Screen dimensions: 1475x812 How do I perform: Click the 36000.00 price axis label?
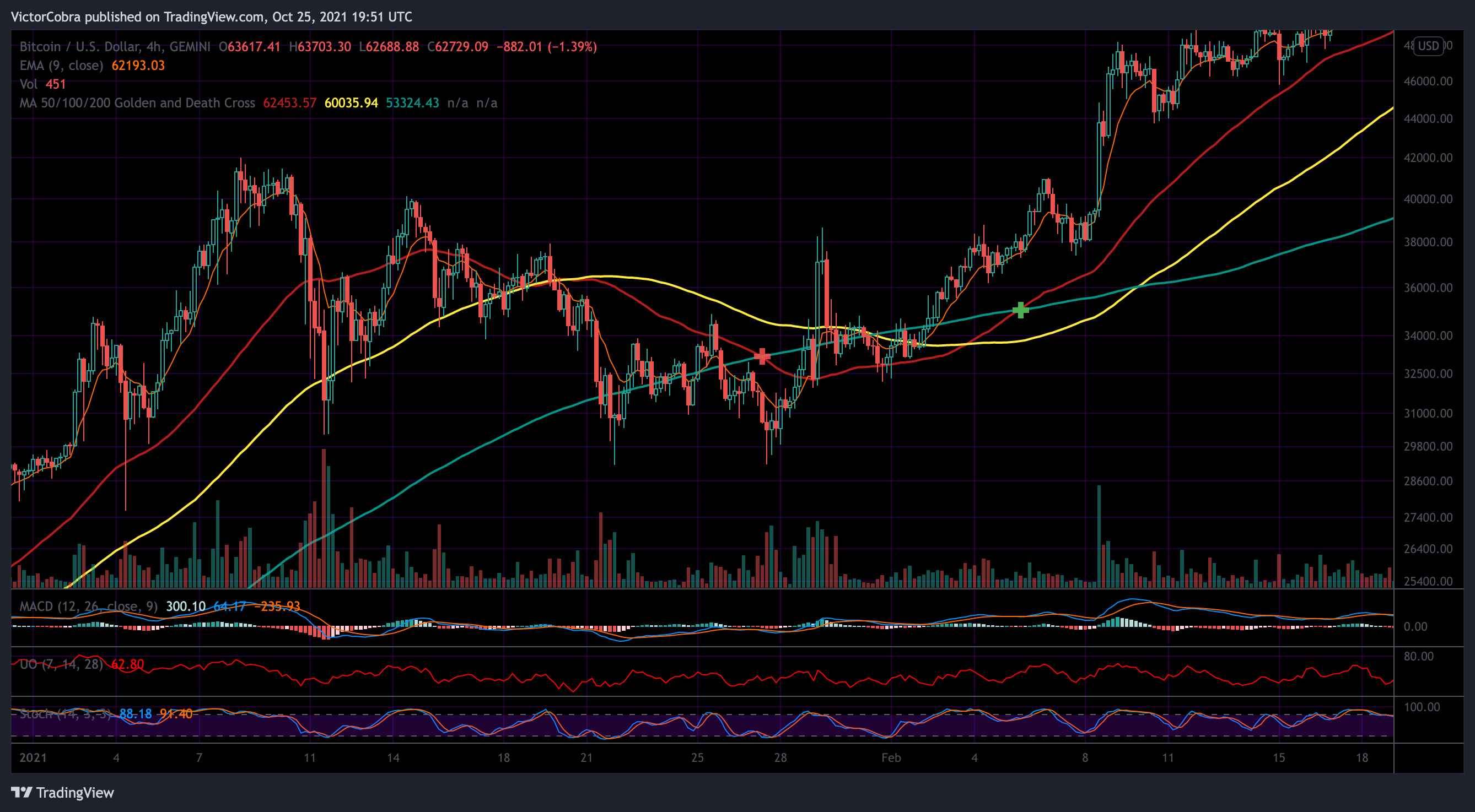pos(1428,288)
